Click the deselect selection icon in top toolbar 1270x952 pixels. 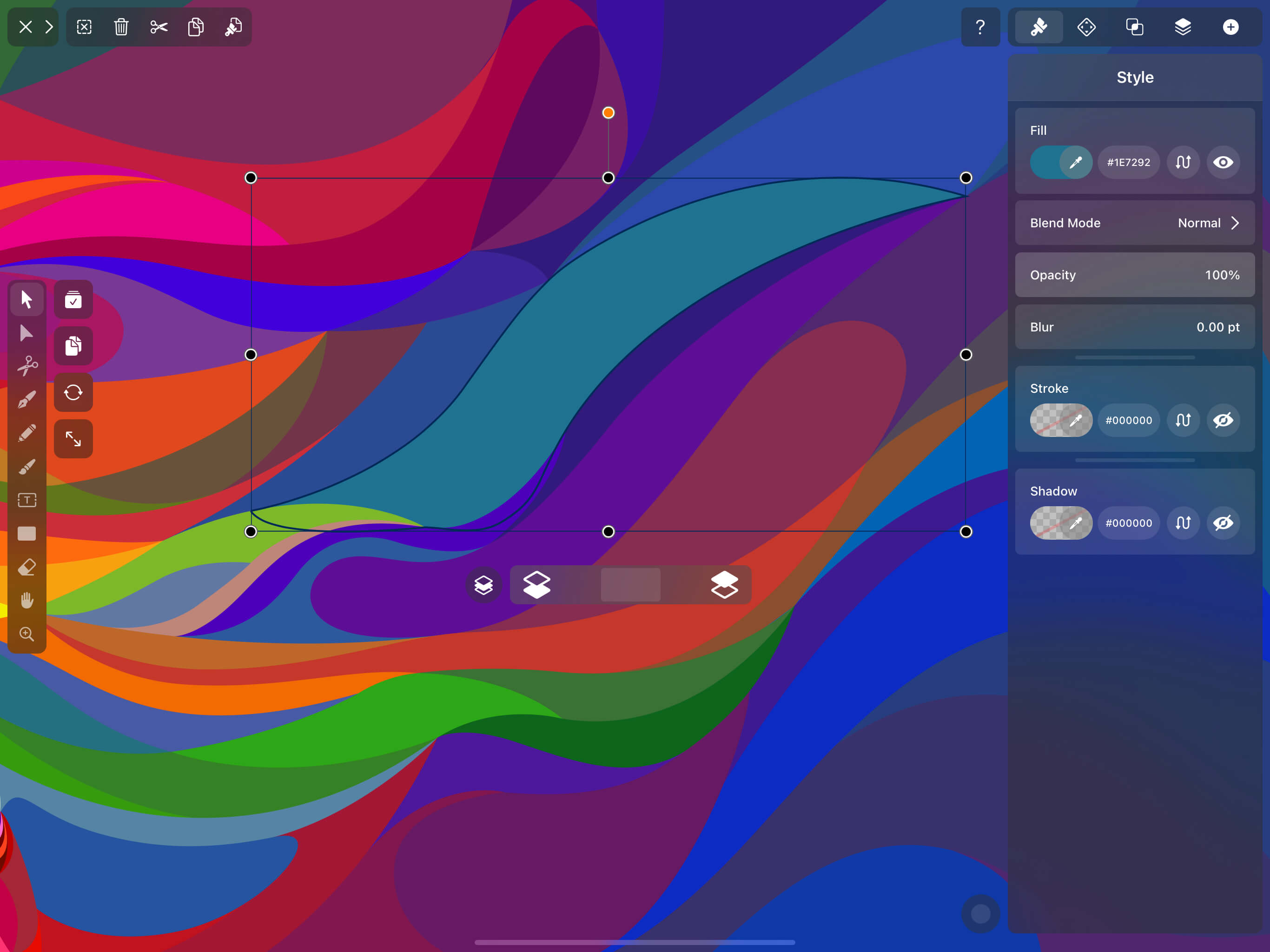(x=85, y=27)
